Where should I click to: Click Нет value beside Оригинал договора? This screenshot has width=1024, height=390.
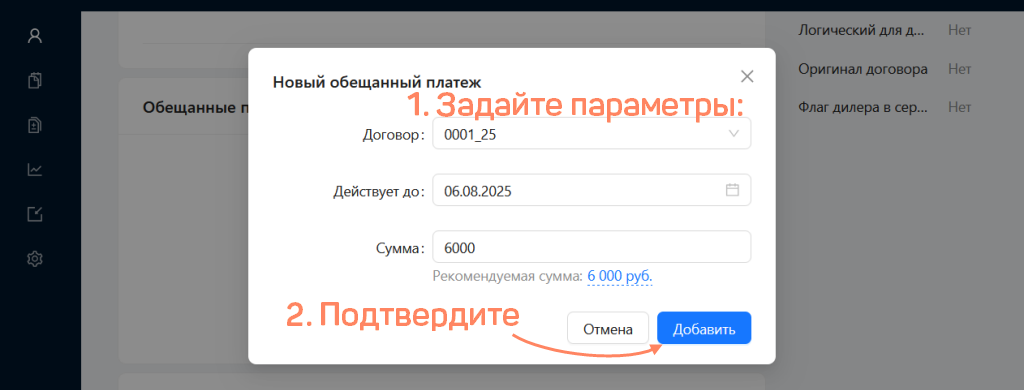[x=959, y=69]
